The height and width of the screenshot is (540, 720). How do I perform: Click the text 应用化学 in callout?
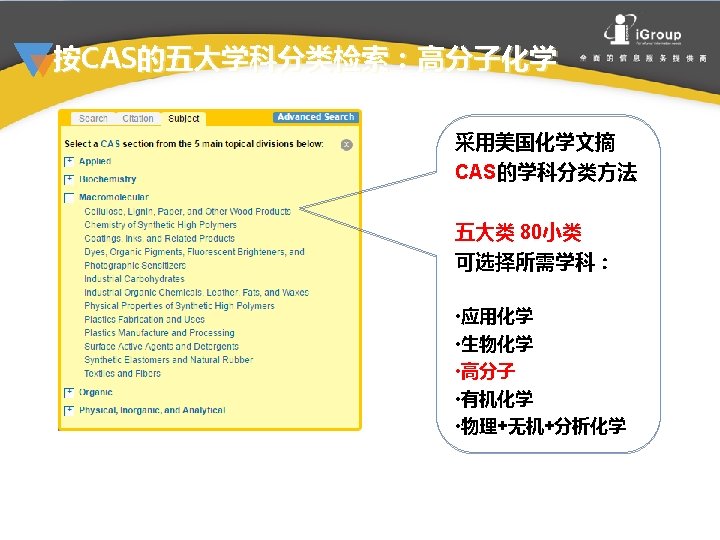tap(496, 316)
